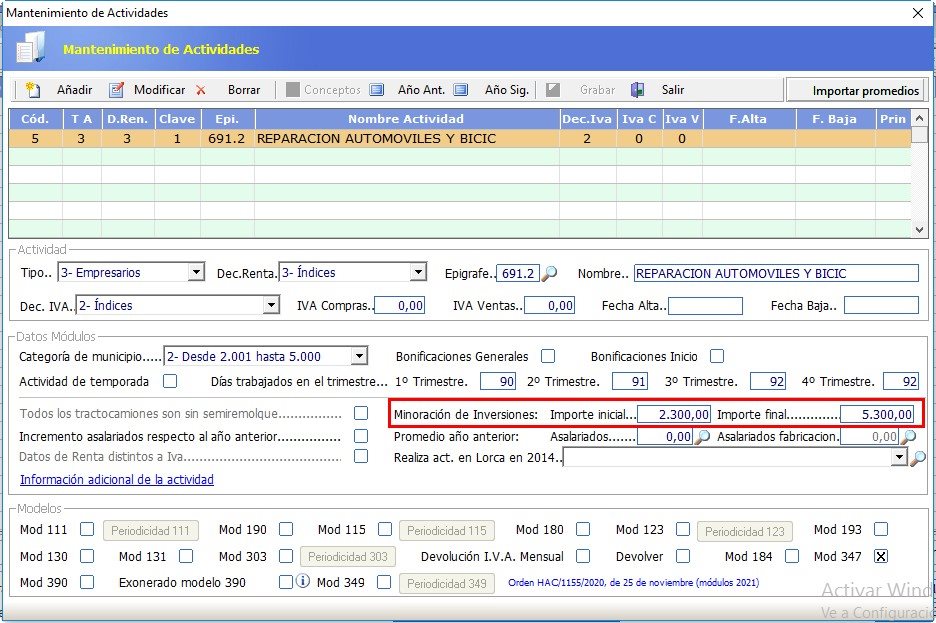
Task: Click the Modificar edit icon
Action: 116,90
